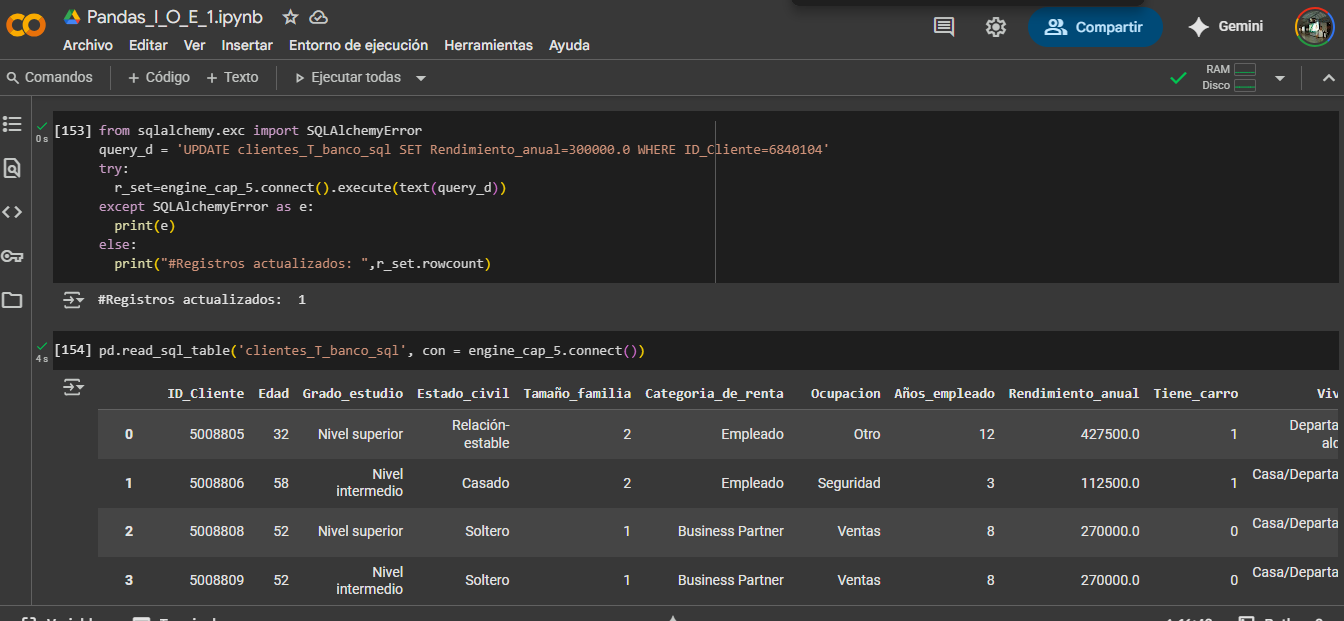The image size is (1344, 621).
Task: Add a new Texto cell
Action: tap(232, 77)
